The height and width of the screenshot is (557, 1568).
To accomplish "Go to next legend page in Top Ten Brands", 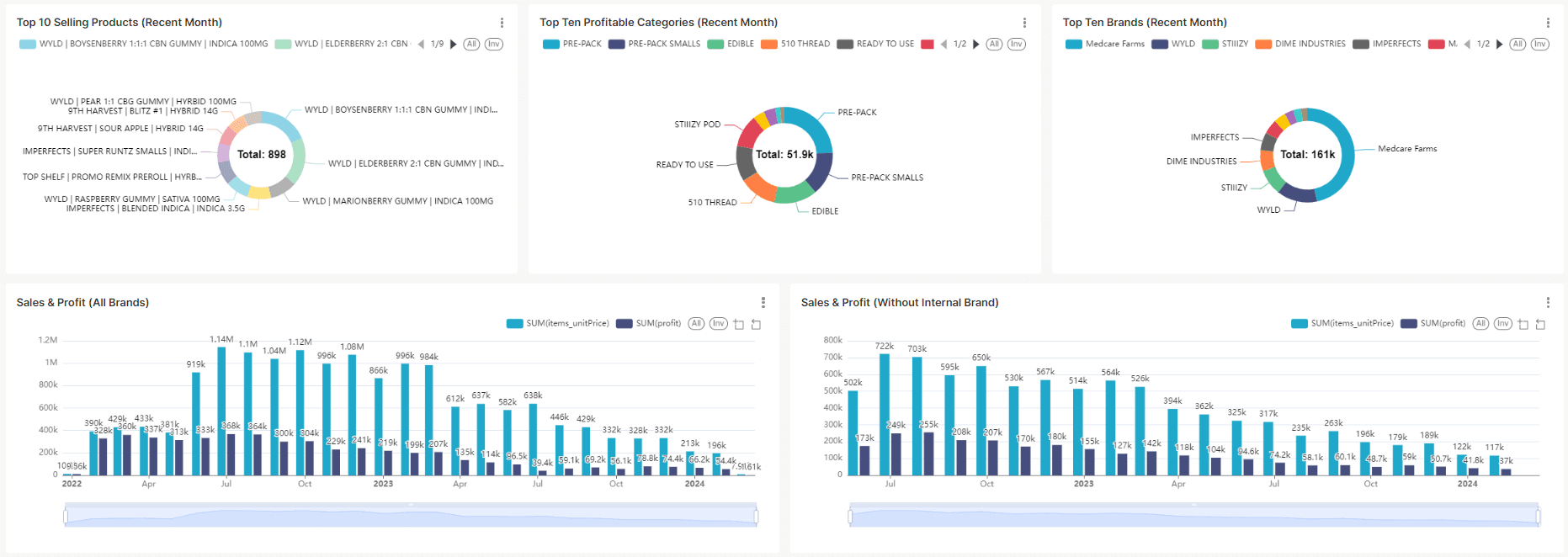I will coord(1499,45).
